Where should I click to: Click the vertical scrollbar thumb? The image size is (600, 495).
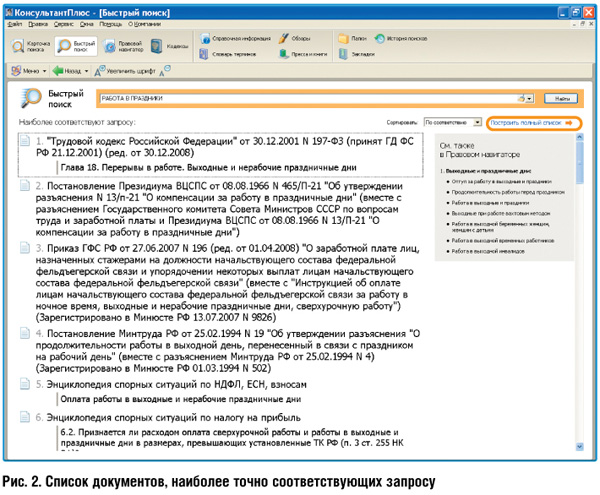pos(580,162)
